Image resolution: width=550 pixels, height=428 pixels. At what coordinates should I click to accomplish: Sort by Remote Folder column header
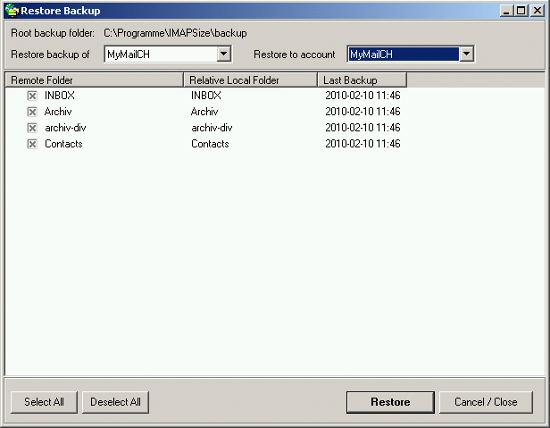tap(94, 80)
